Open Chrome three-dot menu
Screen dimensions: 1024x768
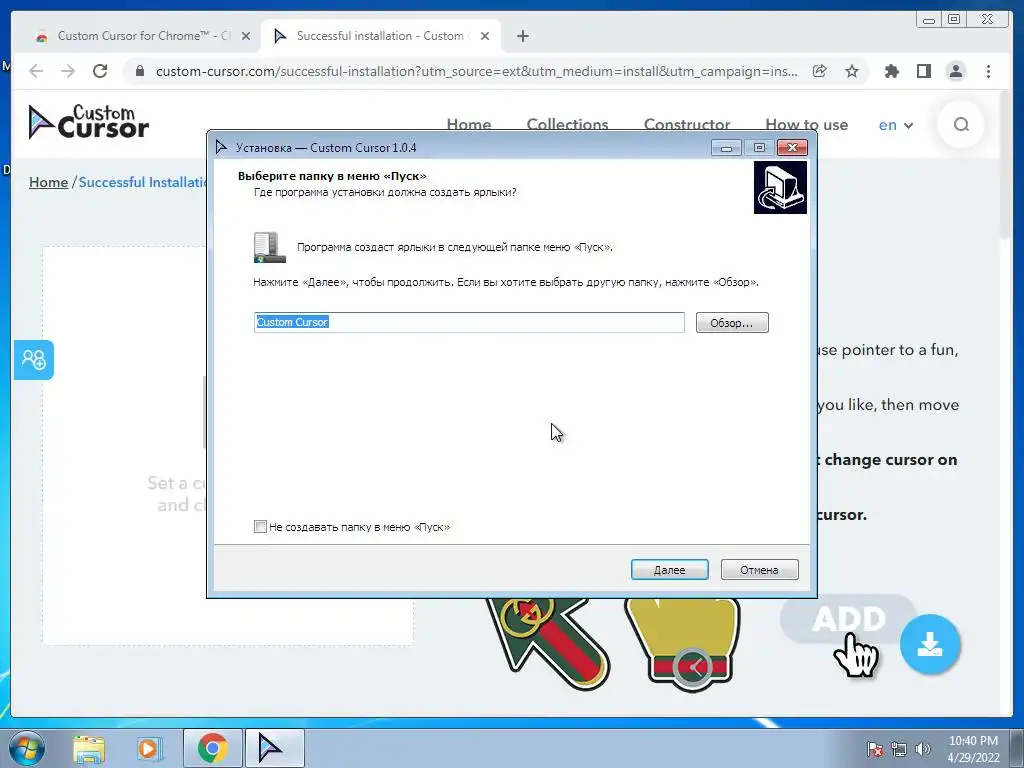pos(988,71)
